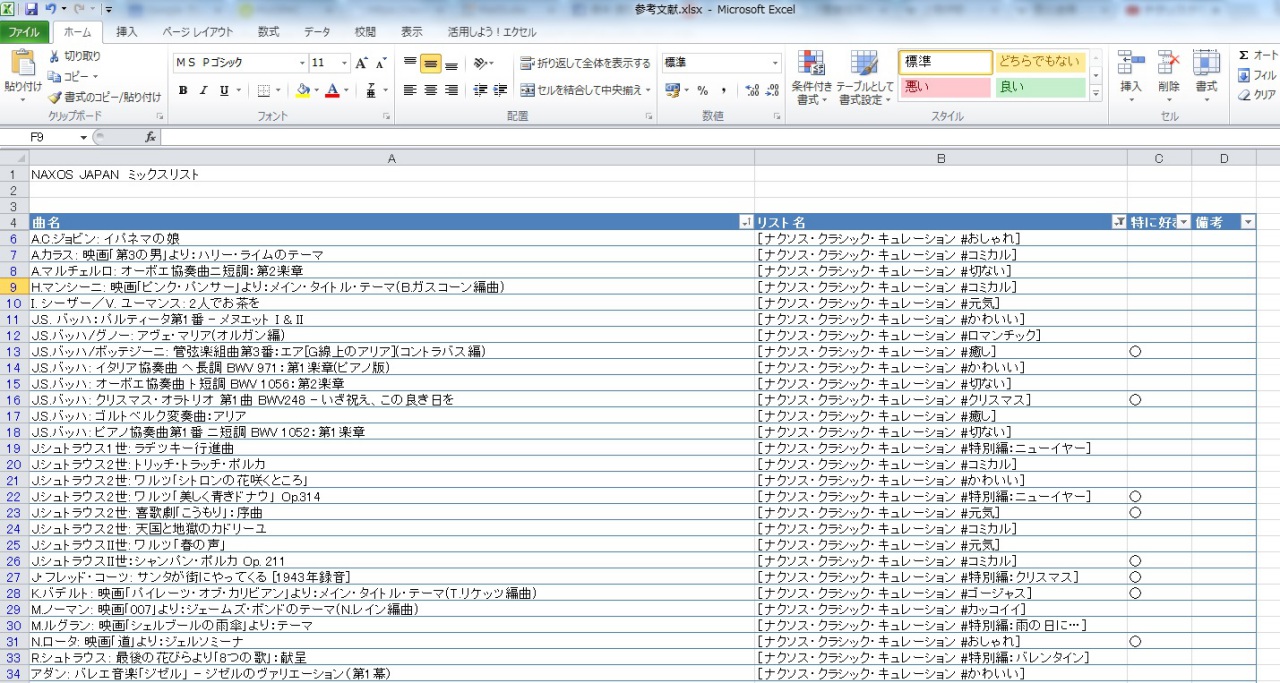Click the Paste clipboard icon

(x=22, y=64)
